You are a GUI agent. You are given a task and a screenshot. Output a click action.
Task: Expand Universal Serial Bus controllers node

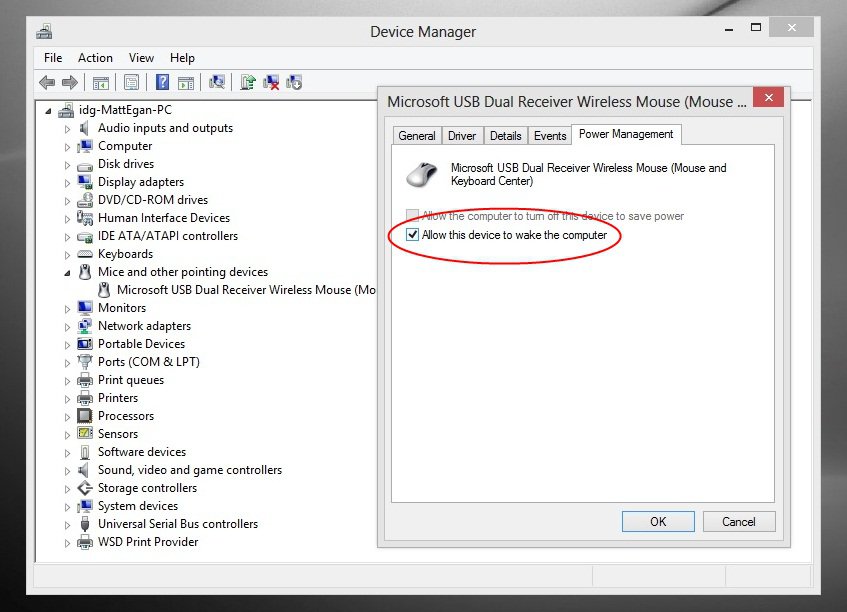click(68, 525)
